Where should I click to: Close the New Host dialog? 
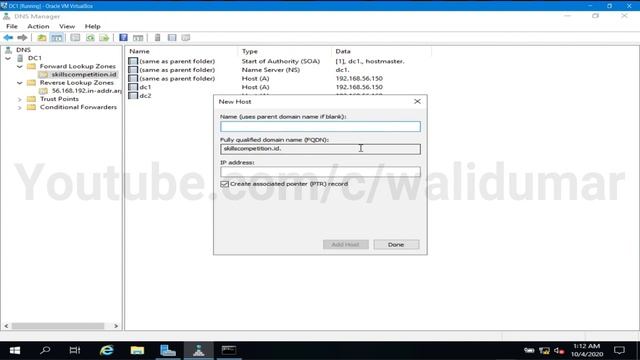pos(417,101)
